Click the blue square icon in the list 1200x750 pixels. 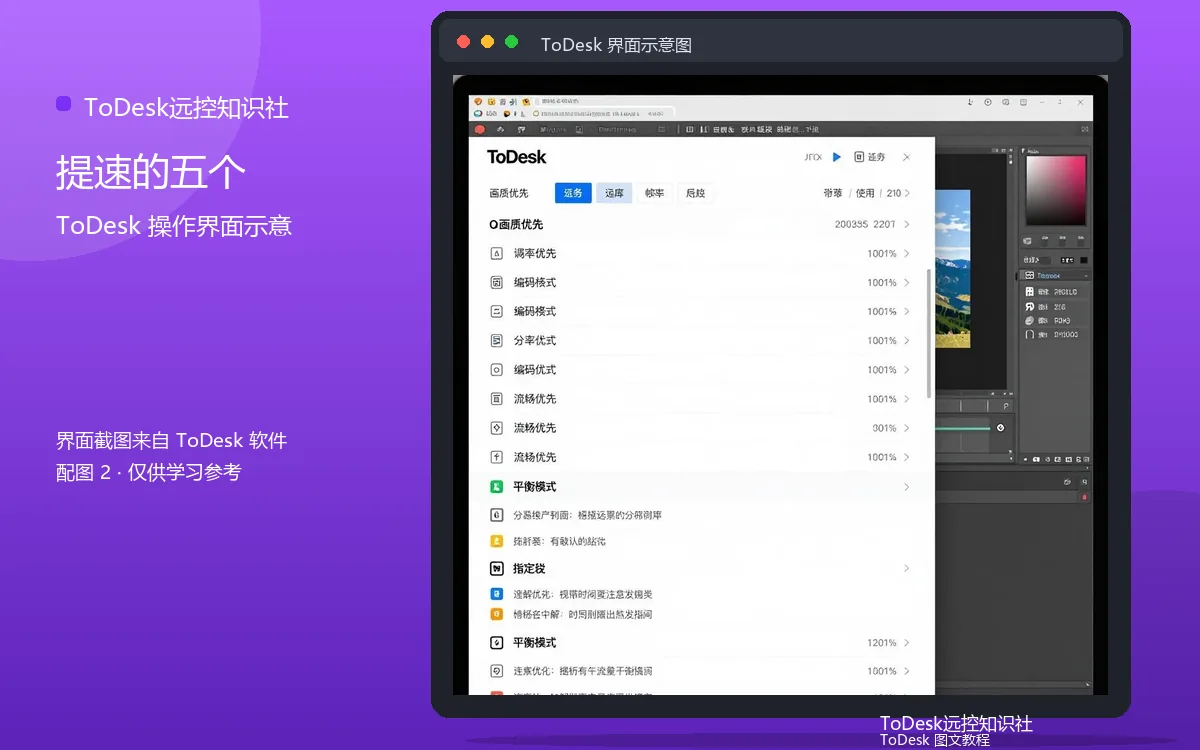click(x=496, y=594)
